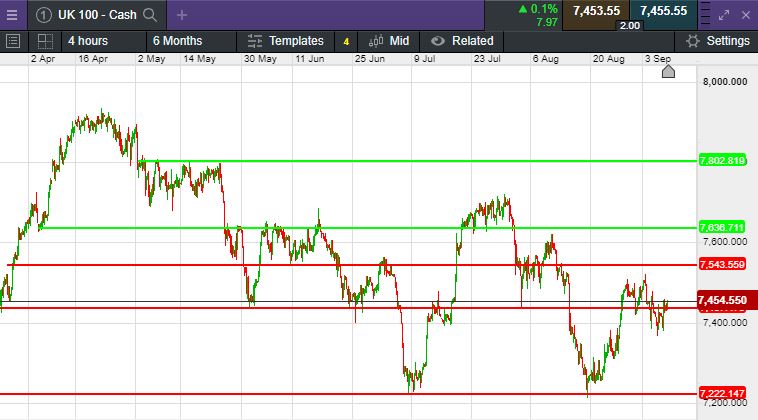758x420 pixels.
Task: Click the 0.1% daily change indicator
Action: tap(538, 9)
